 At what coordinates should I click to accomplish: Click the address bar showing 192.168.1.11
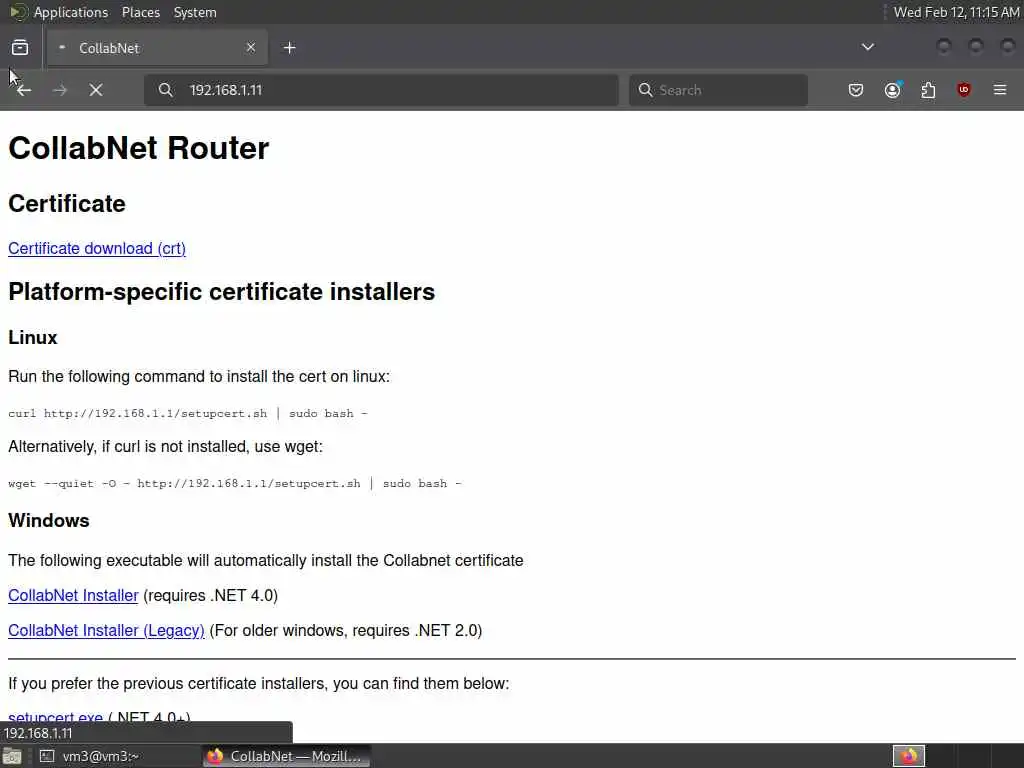tap(381, 90)
